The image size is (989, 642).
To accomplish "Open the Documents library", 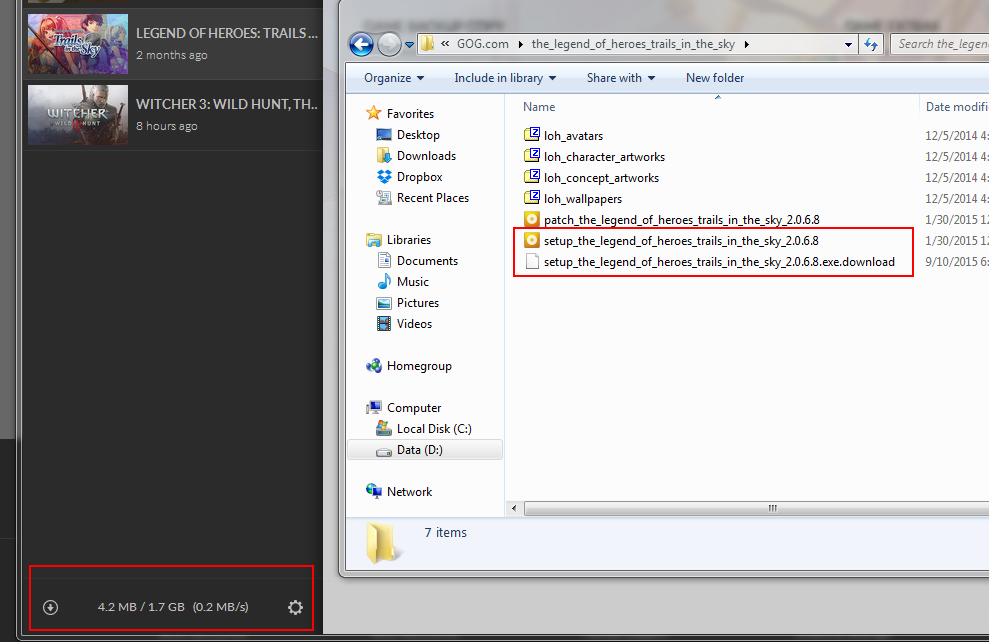I will pos(427,260).
